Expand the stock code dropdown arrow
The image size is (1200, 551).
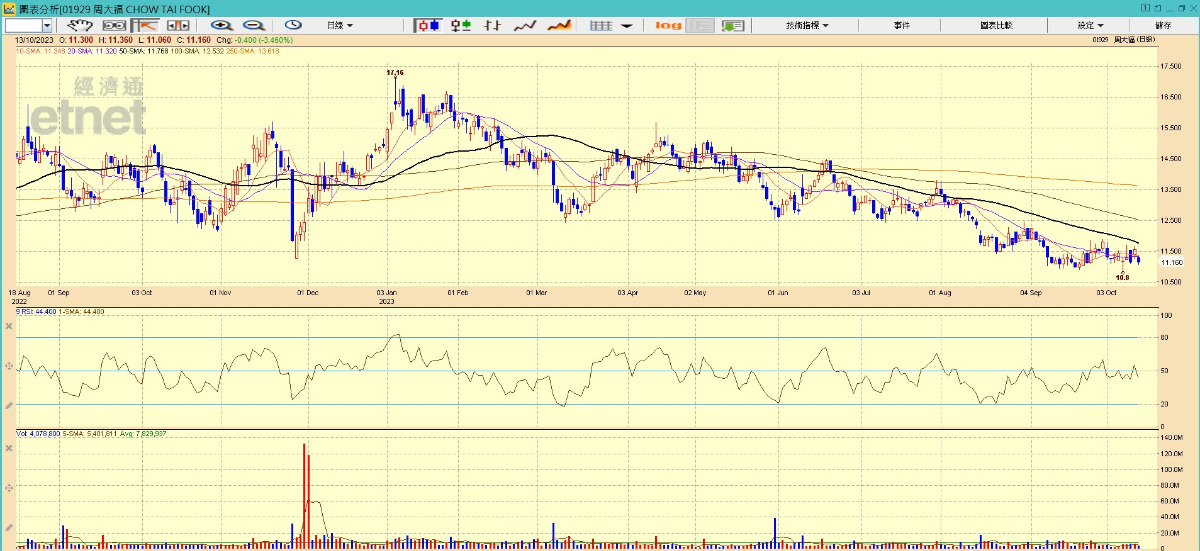48,24
